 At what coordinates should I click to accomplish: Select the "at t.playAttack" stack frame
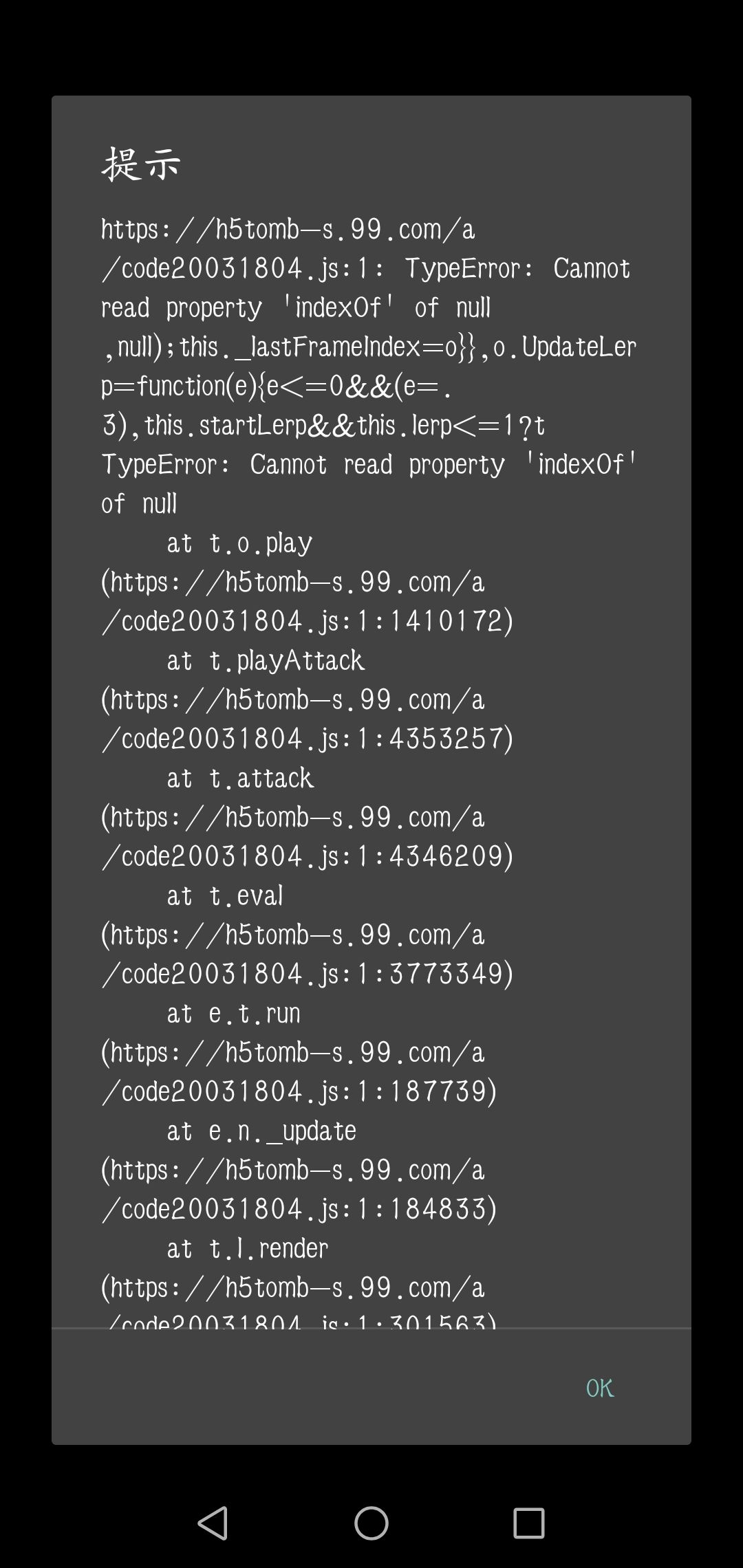click(266, 661)
